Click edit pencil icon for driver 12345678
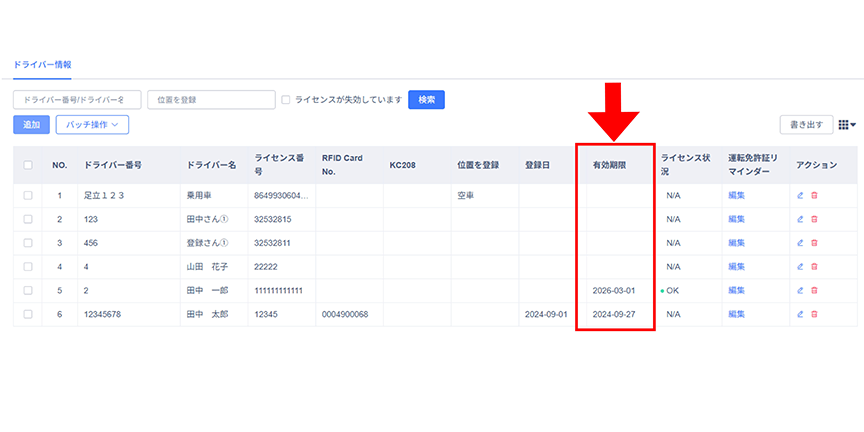The height and width of the screenshot is (432, 864). (x=800, y=314)
